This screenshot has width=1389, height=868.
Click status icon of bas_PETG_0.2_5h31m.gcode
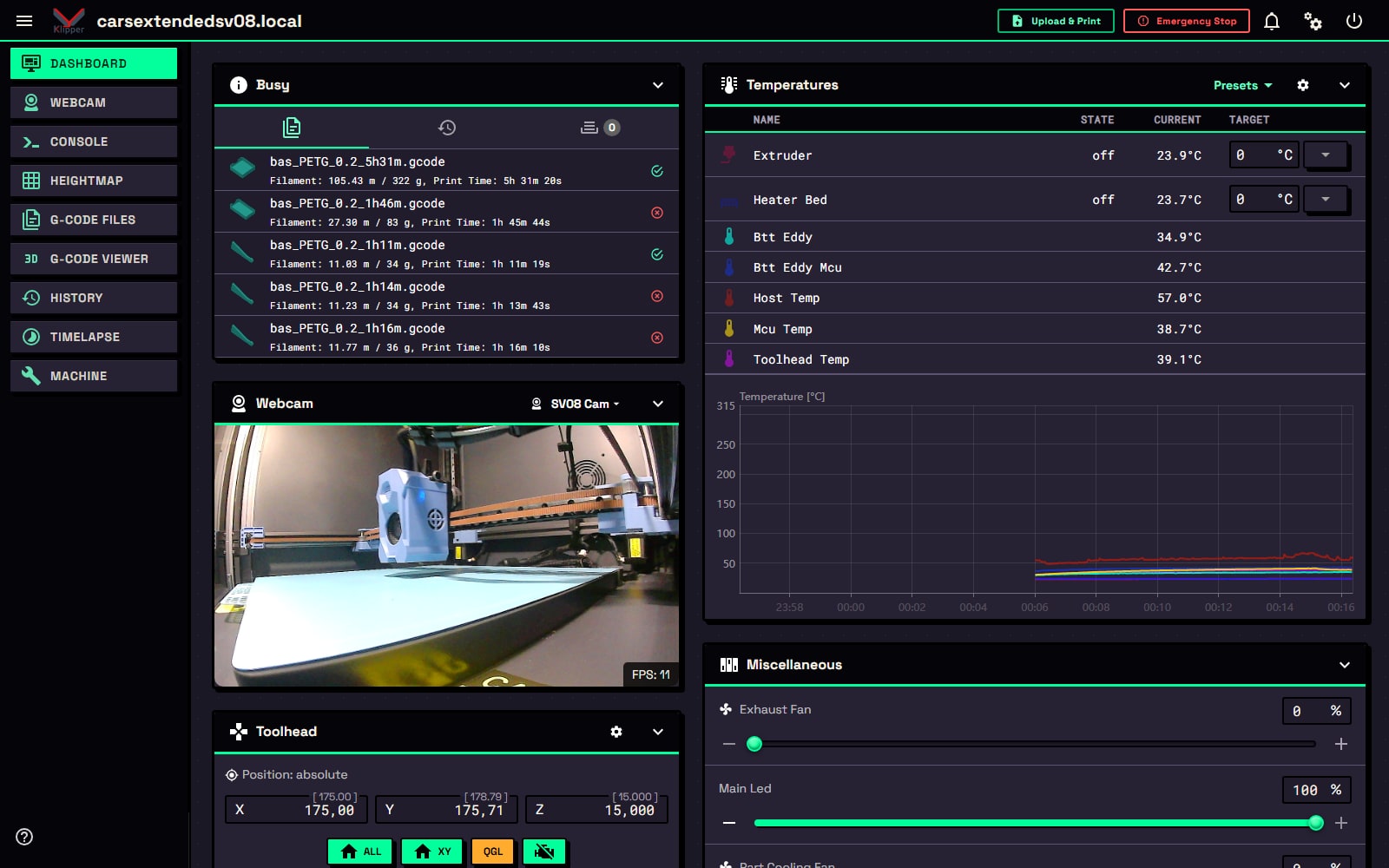pyautogui.click(x=657, y=171)
